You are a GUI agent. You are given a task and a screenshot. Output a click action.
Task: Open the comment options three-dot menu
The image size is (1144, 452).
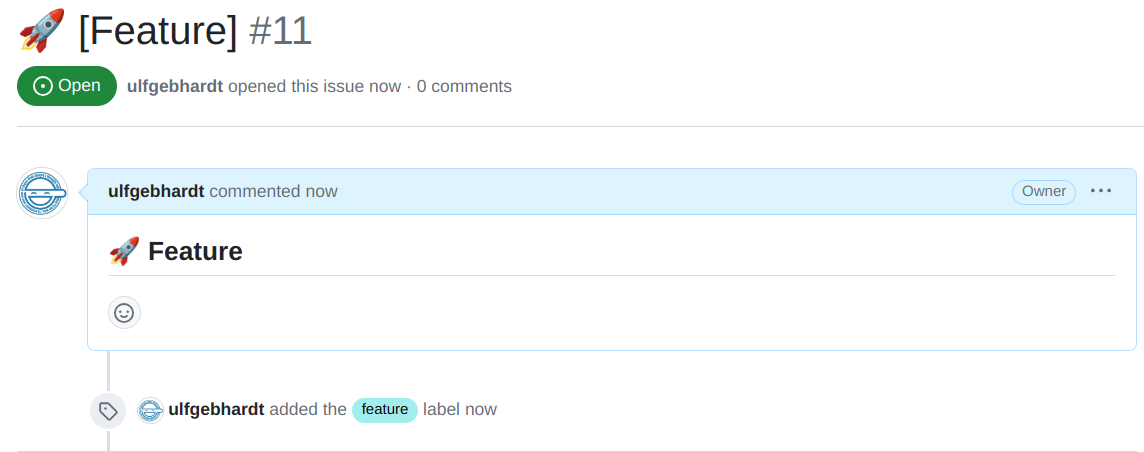tap(1101, 191)
